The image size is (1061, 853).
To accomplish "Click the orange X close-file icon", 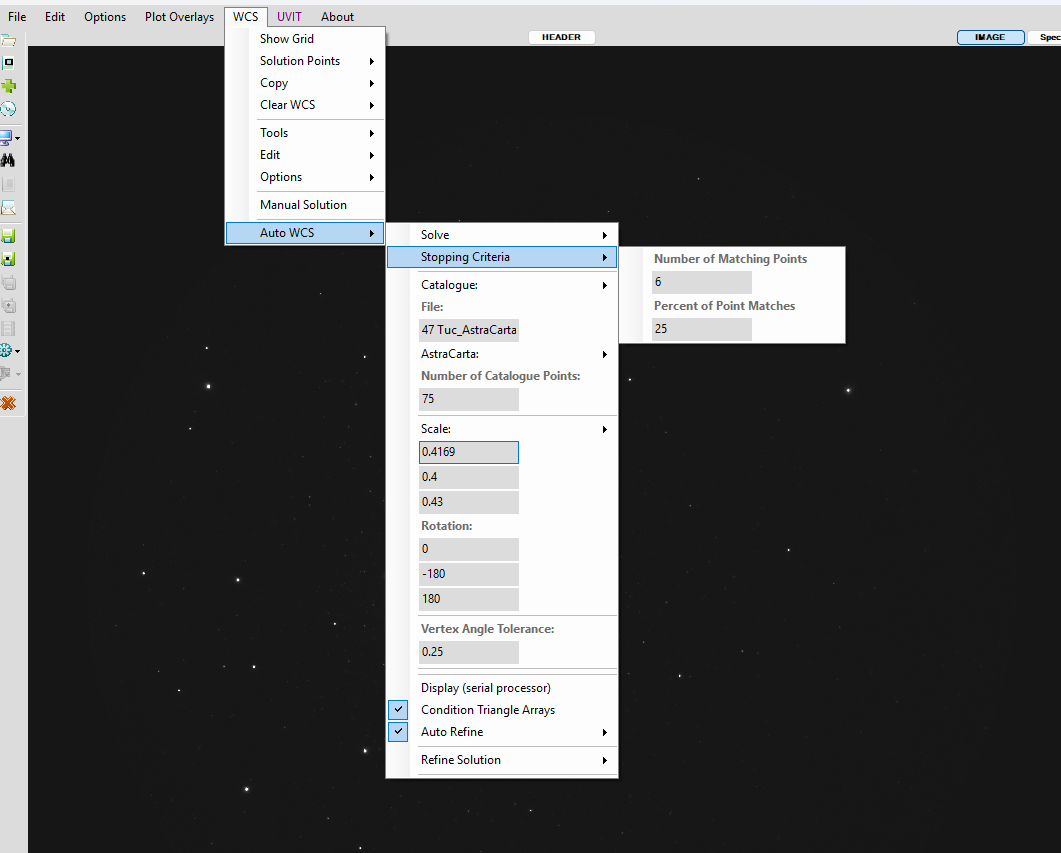I will 8,403.
